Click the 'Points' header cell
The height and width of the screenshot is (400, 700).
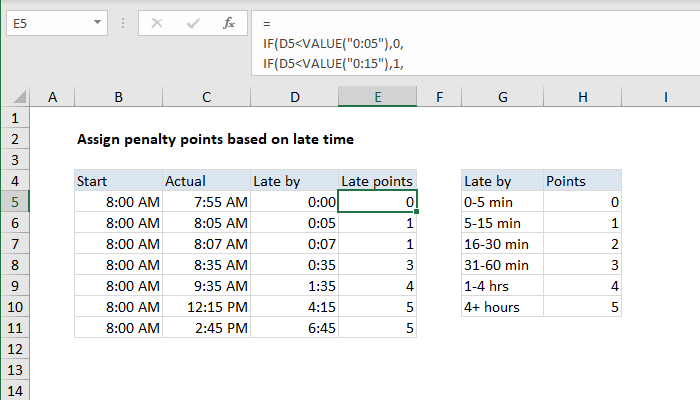click(583, 181)
